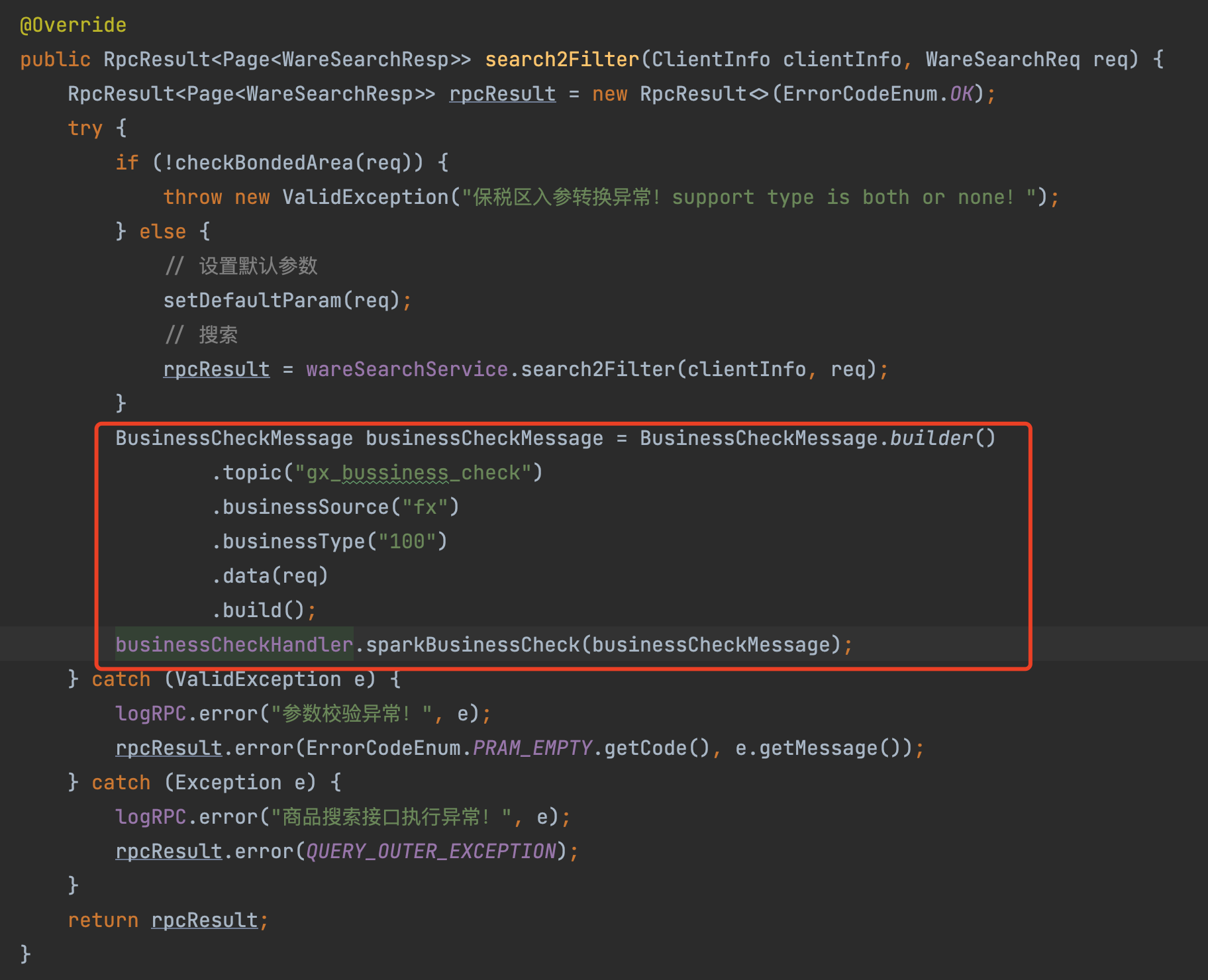Screen dimensions: 1208x980
Task: Click the 'throw' keyword
Action: 192,197
